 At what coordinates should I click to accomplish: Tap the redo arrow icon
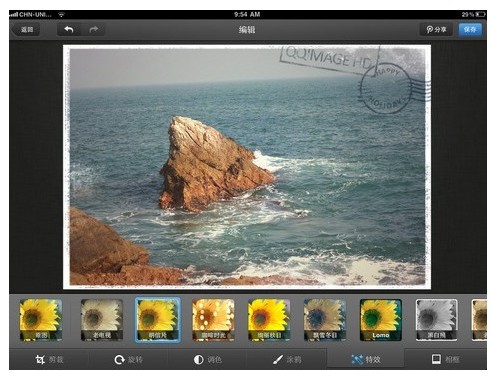tap(94, 30)
